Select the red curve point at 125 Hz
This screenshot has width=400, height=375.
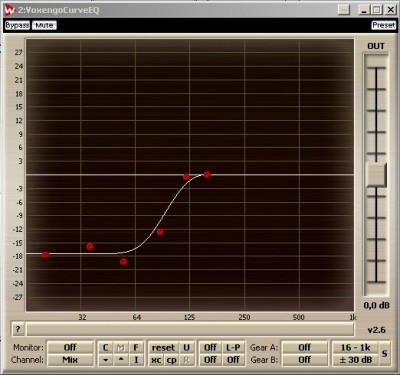186,177
